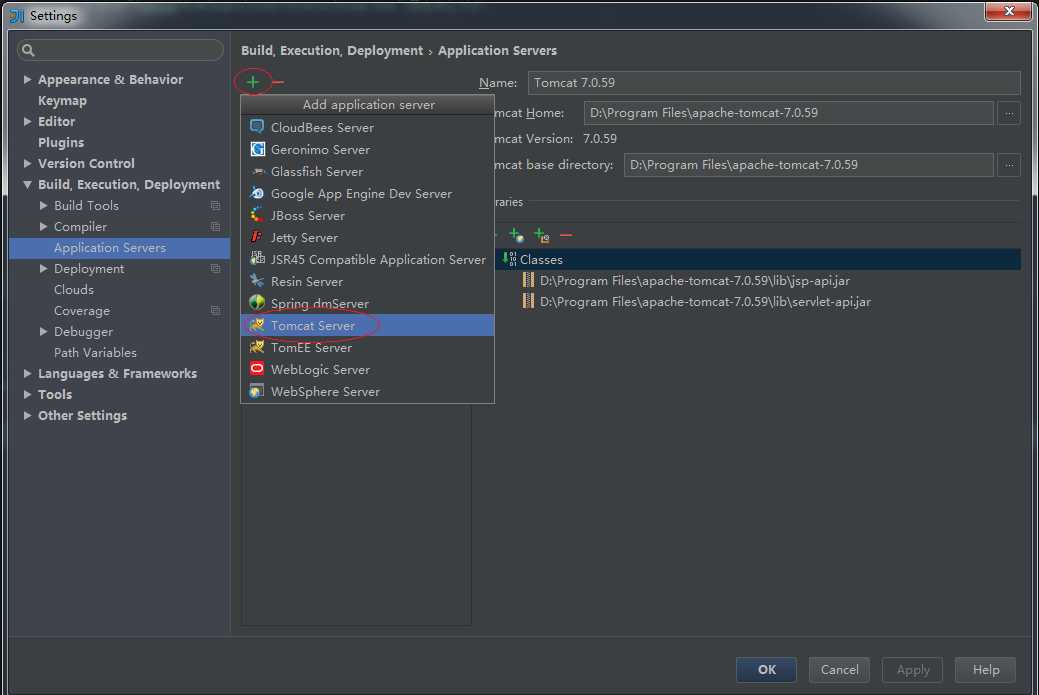The width and height of the screenshot is (1039, 695).
Task: Click the jsp-api.jar archive icon
Action: click(x=528, y=280)
